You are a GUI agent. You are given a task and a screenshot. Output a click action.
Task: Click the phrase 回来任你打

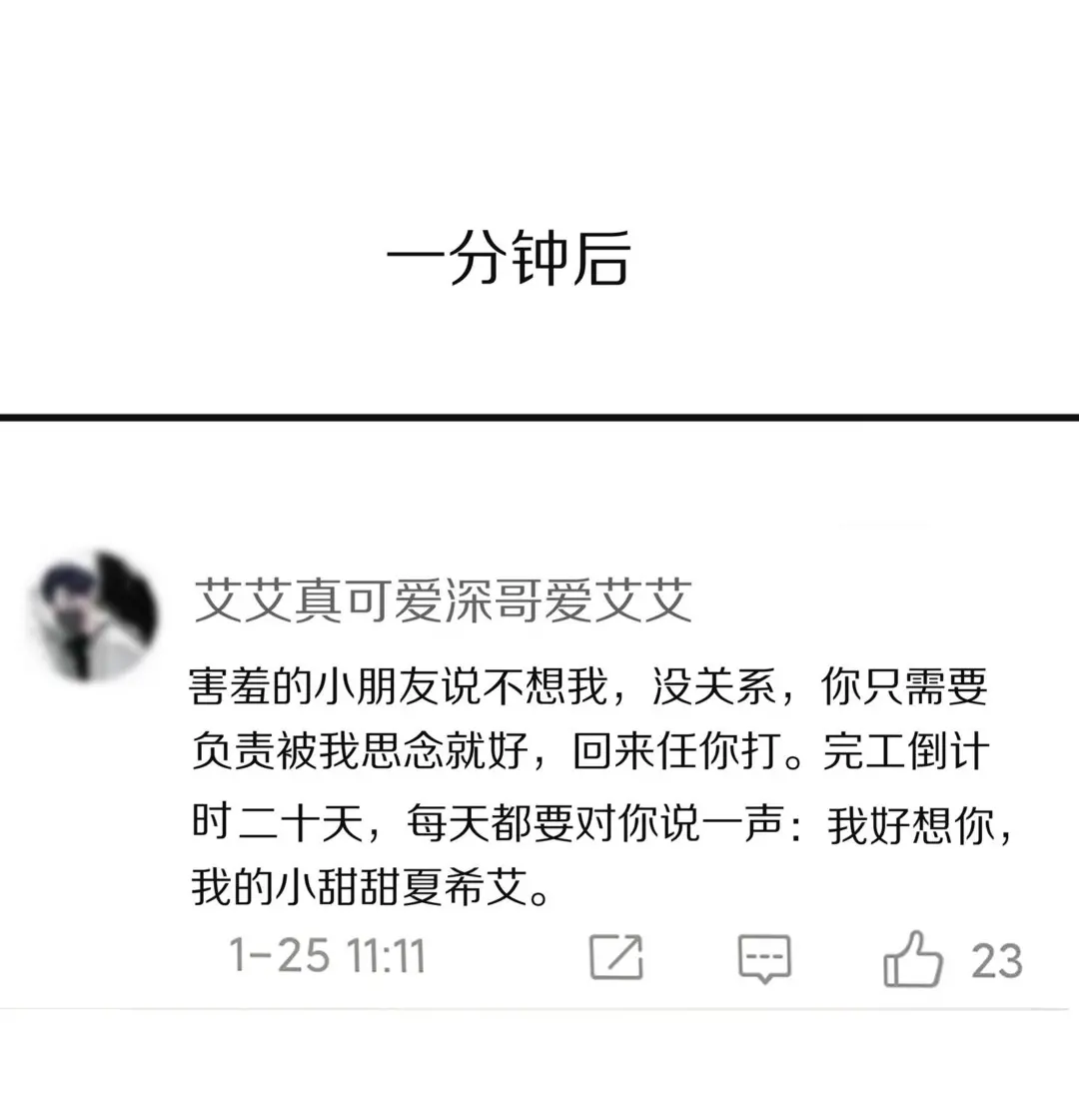676,752
